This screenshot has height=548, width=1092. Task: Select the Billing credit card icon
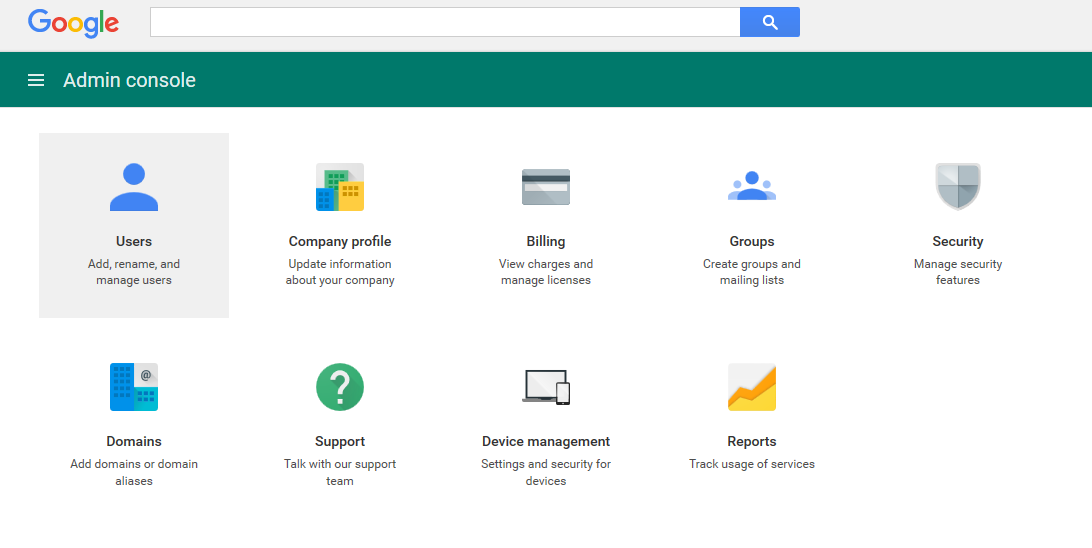coord(546,187)
